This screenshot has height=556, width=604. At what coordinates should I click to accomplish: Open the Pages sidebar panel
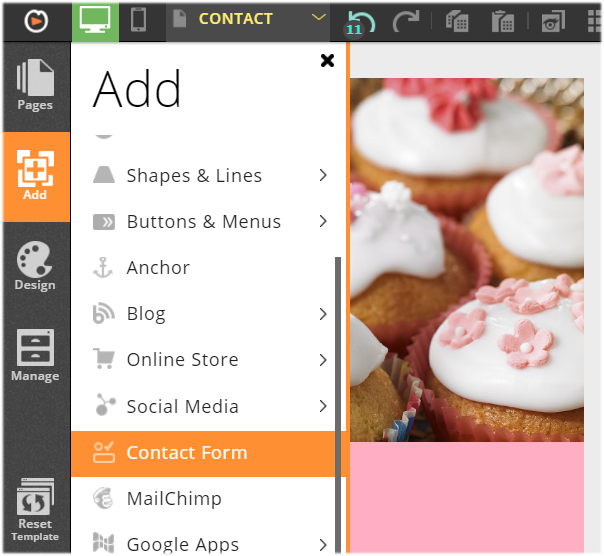point(35,86)
